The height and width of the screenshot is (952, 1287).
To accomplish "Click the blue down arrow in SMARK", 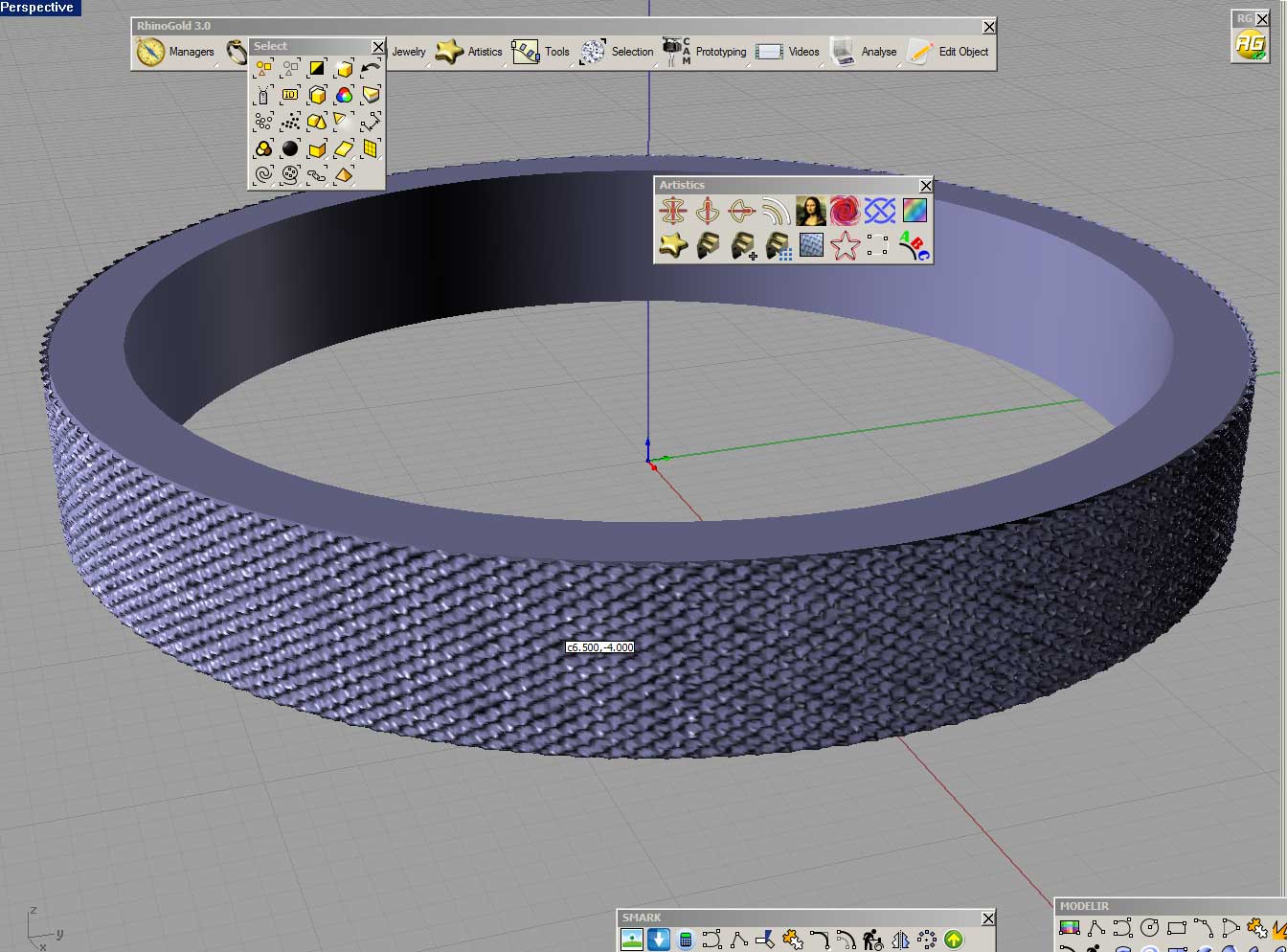I will coord(659,940).
